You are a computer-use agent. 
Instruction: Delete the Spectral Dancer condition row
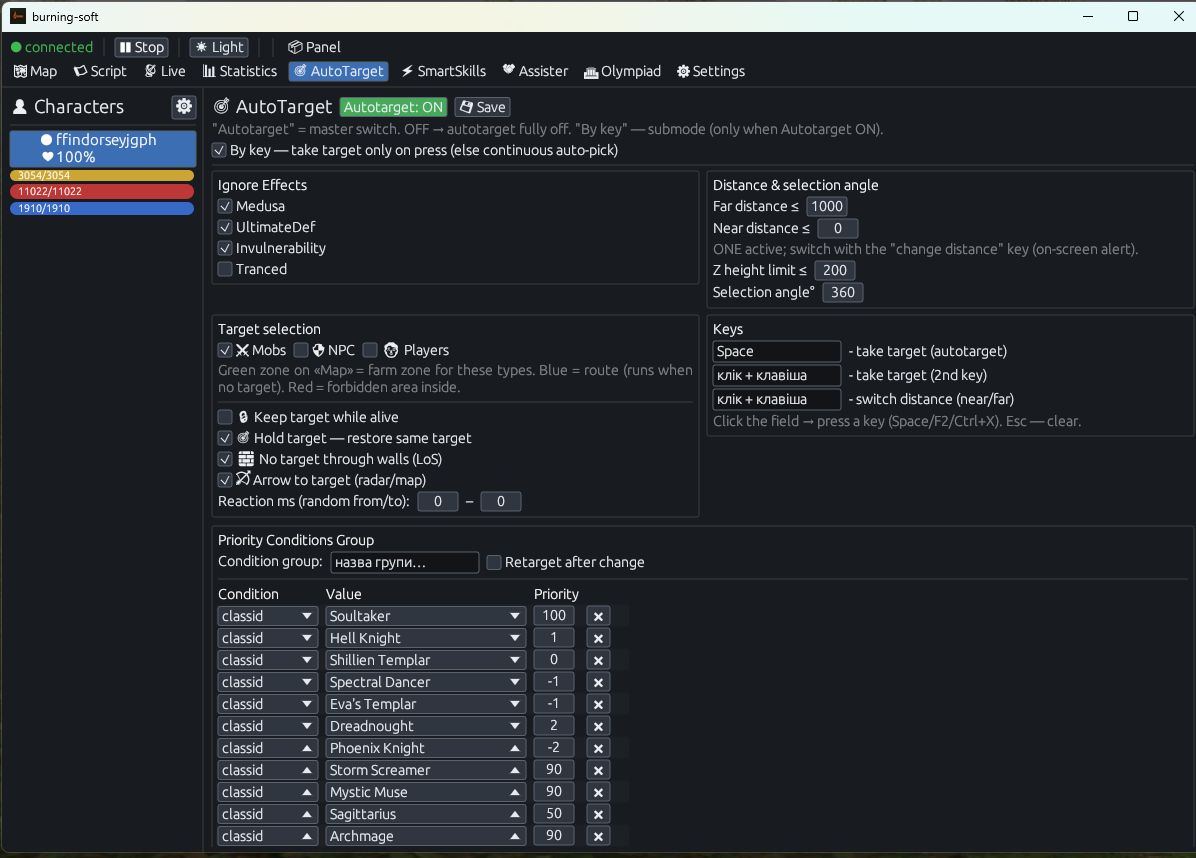(x=598, y=683)
